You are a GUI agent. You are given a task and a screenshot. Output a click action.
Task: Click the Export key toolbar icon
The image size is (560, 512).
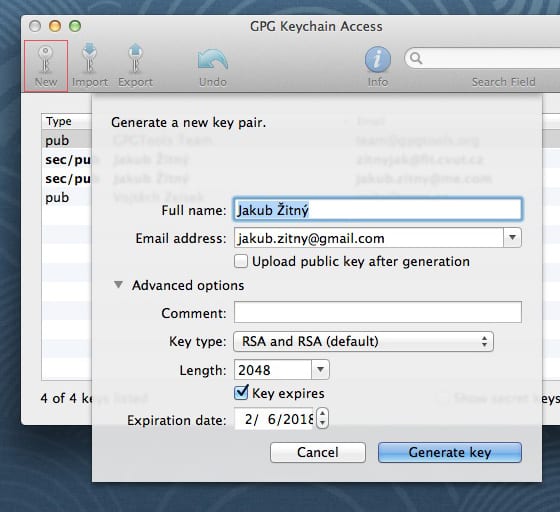(x=135, y=66)
